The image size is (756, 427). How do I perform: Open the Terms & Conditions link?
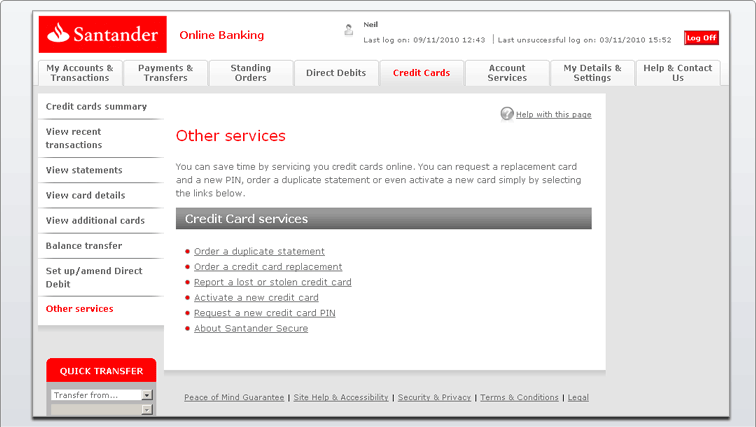(x=519, y=397)
